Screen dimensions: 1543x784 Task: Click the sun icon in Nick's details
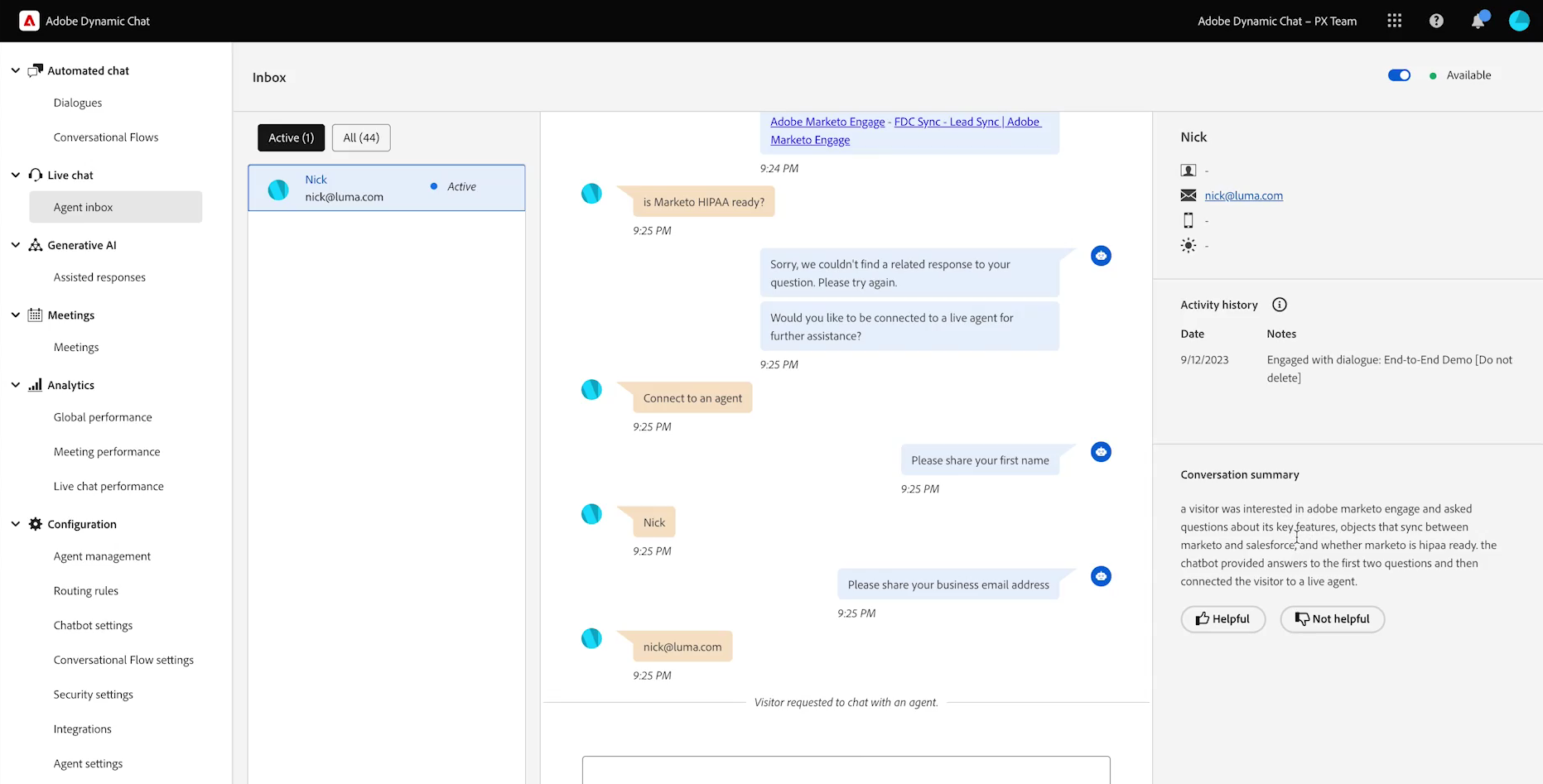point(1189,245)
